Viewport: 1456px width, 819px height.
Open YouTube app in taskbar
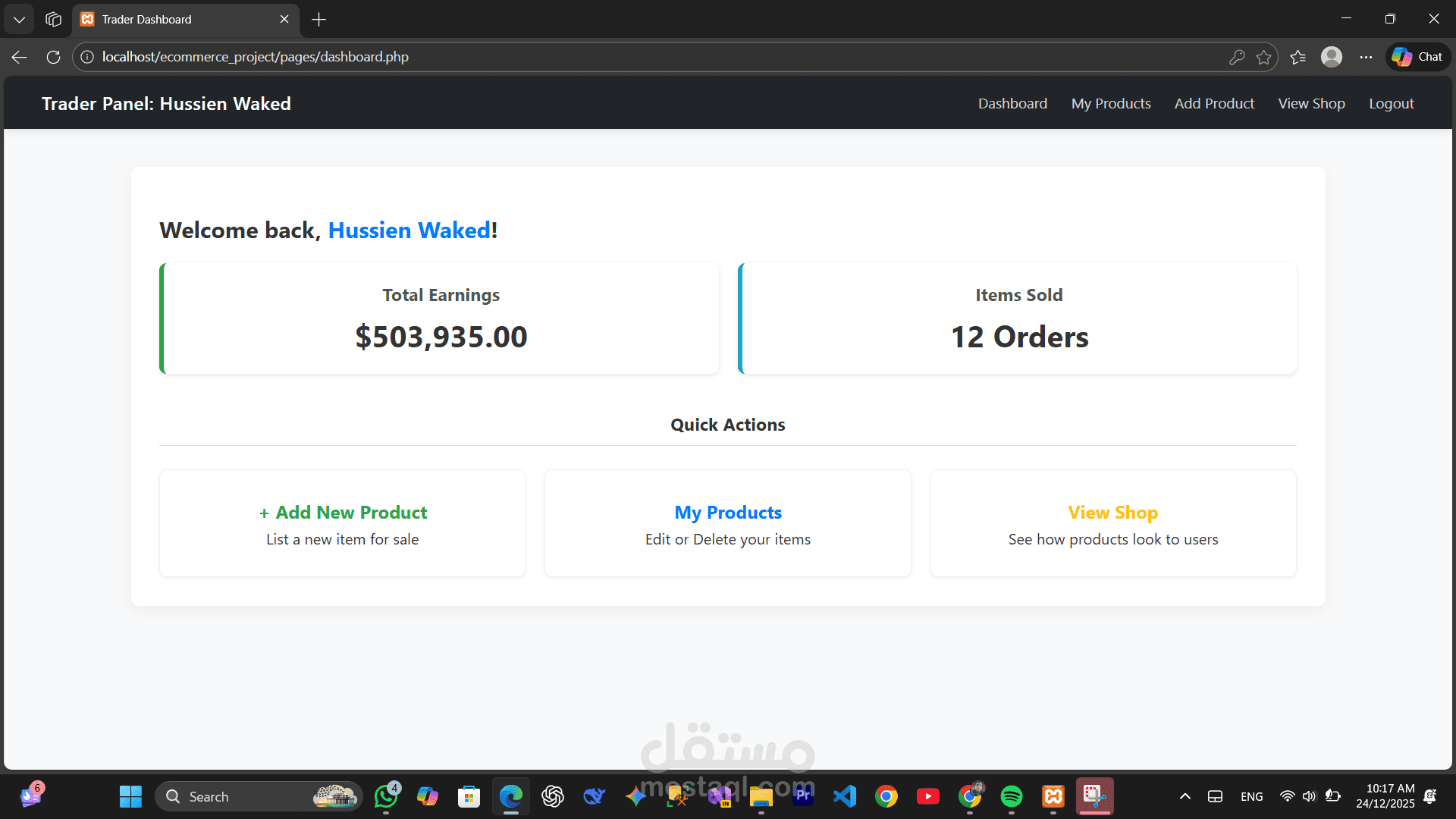click(x=928, y=796)
